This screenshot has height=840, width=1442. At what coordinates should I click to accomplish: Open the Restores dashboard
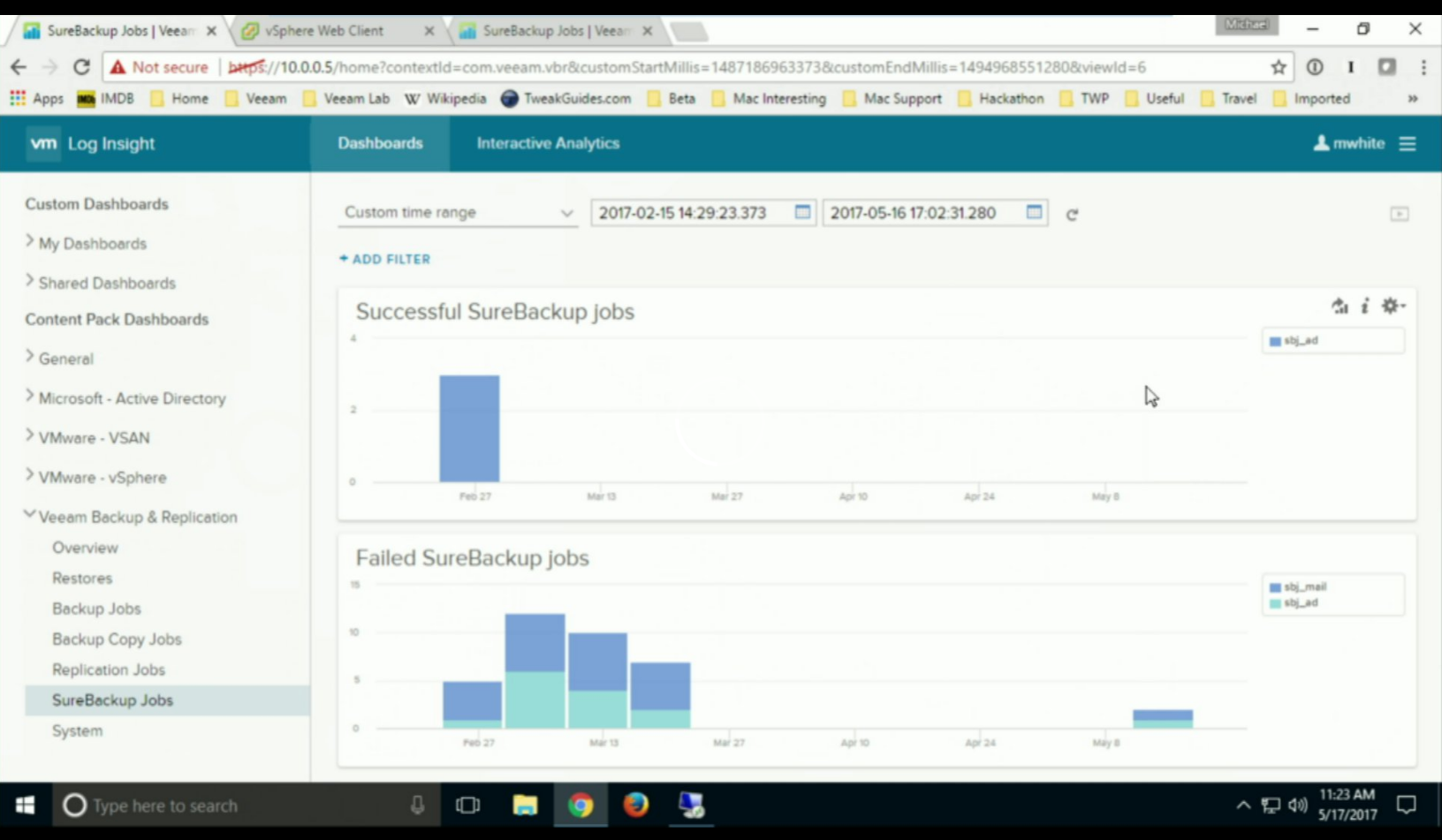coord(82,578)
